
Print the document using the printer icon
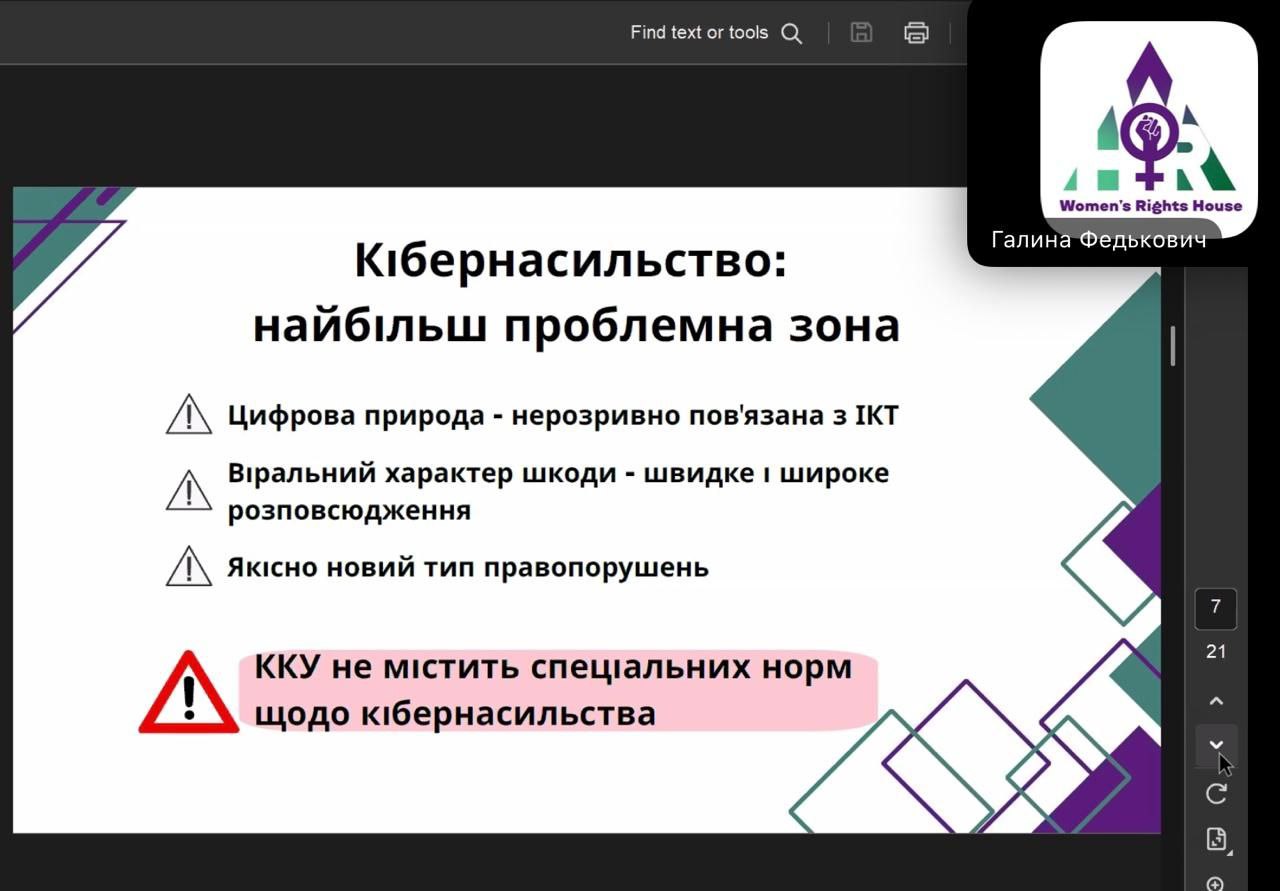(916, 33)
